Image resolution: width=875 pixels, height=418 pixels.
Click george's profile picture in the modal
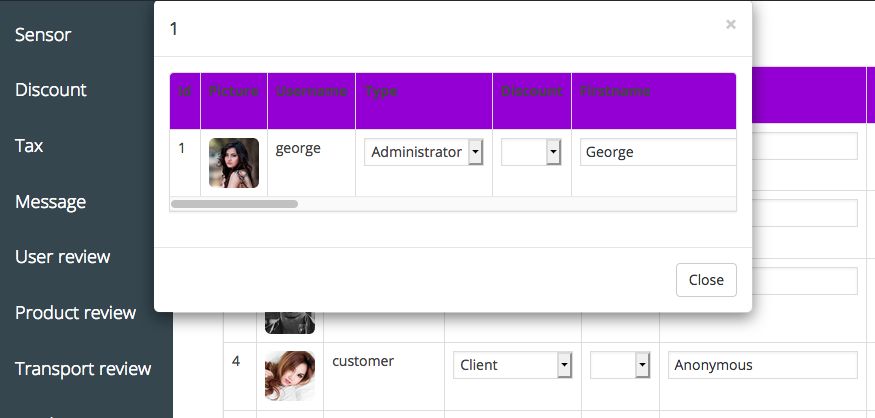click(234, 163)
